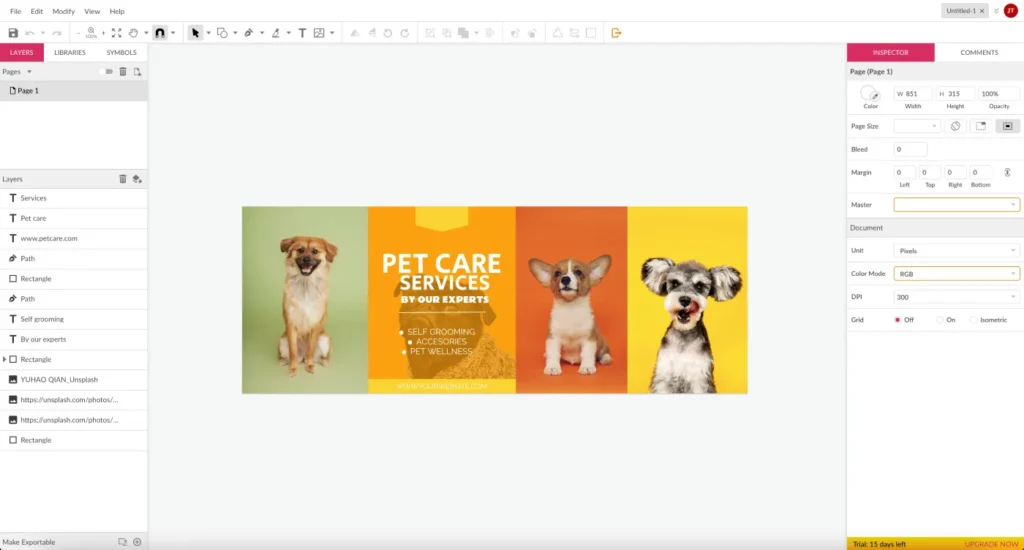The width and height of the screenshot is (1024, 550).
Task: Add a new page icon
Action: (x=137, y=71)
